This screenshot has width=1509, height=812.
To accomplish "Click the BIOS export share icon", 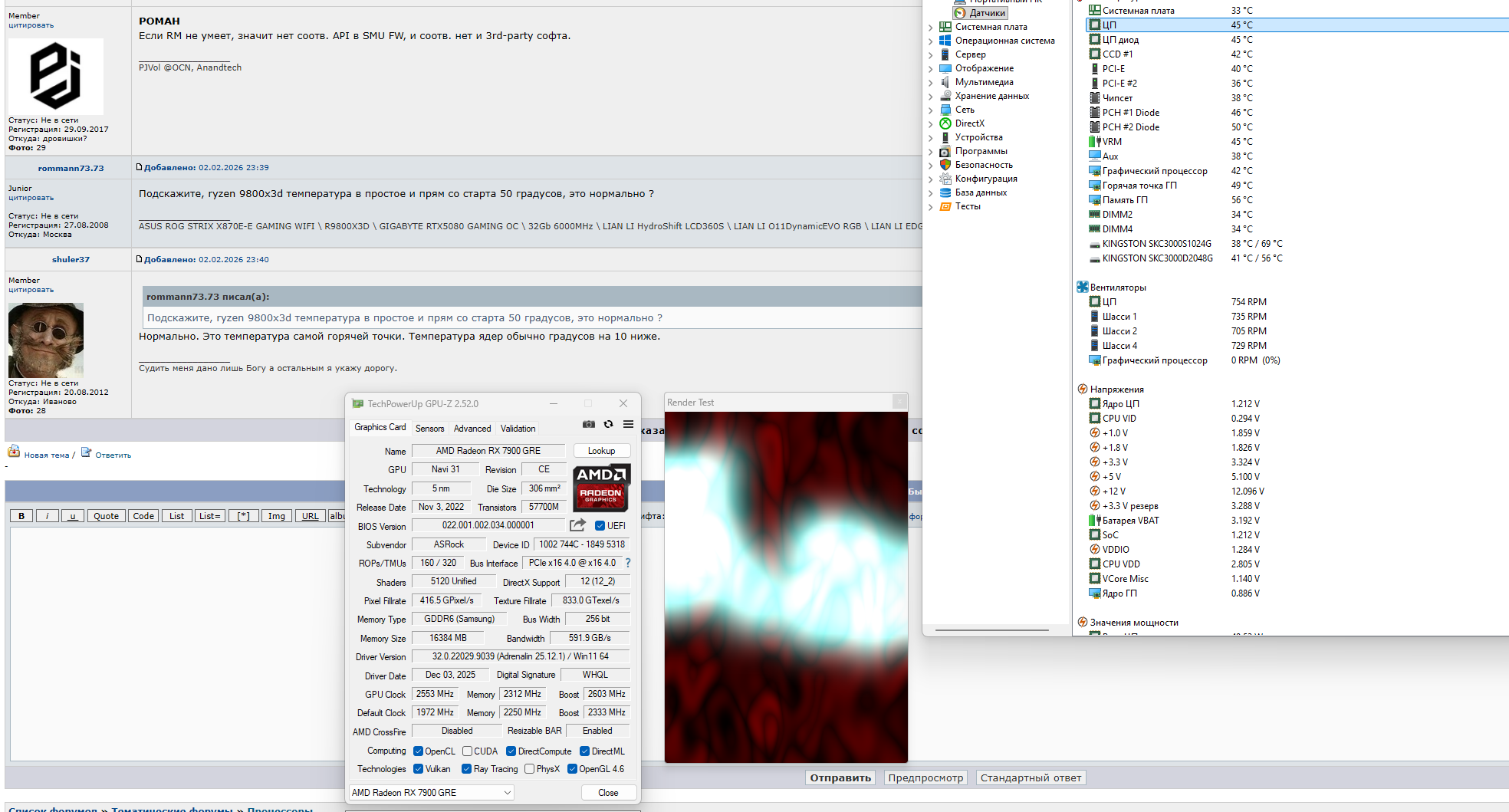I will pos(577,525).
